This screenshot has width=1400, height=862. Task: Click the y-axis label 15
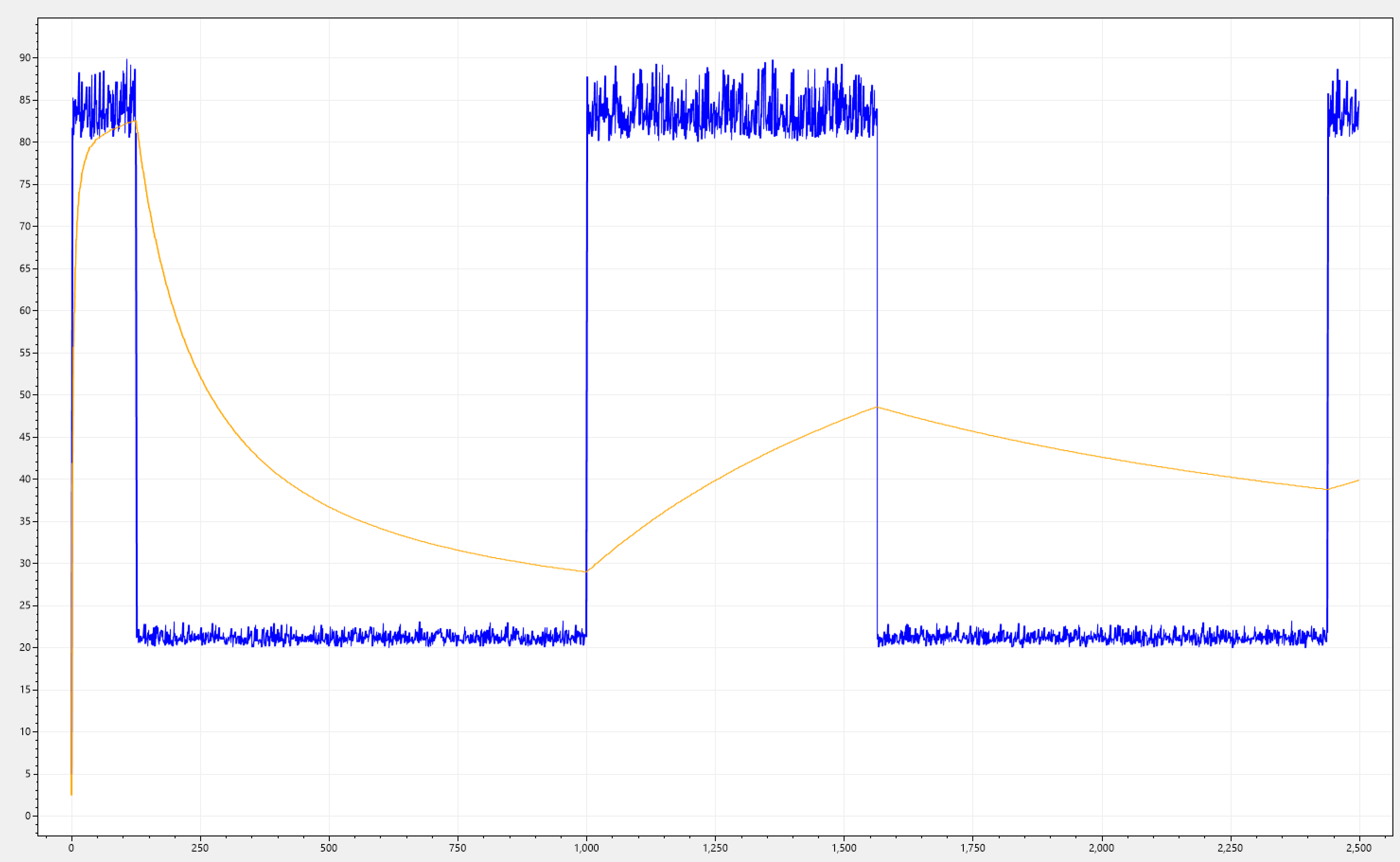click(25, 689)
